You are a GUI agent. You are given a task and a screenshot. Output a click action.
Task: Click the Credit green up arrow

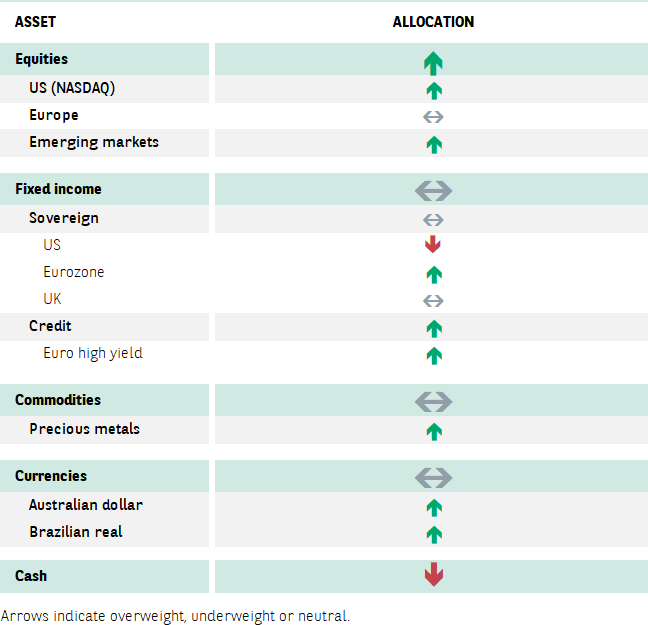point(434,329)
